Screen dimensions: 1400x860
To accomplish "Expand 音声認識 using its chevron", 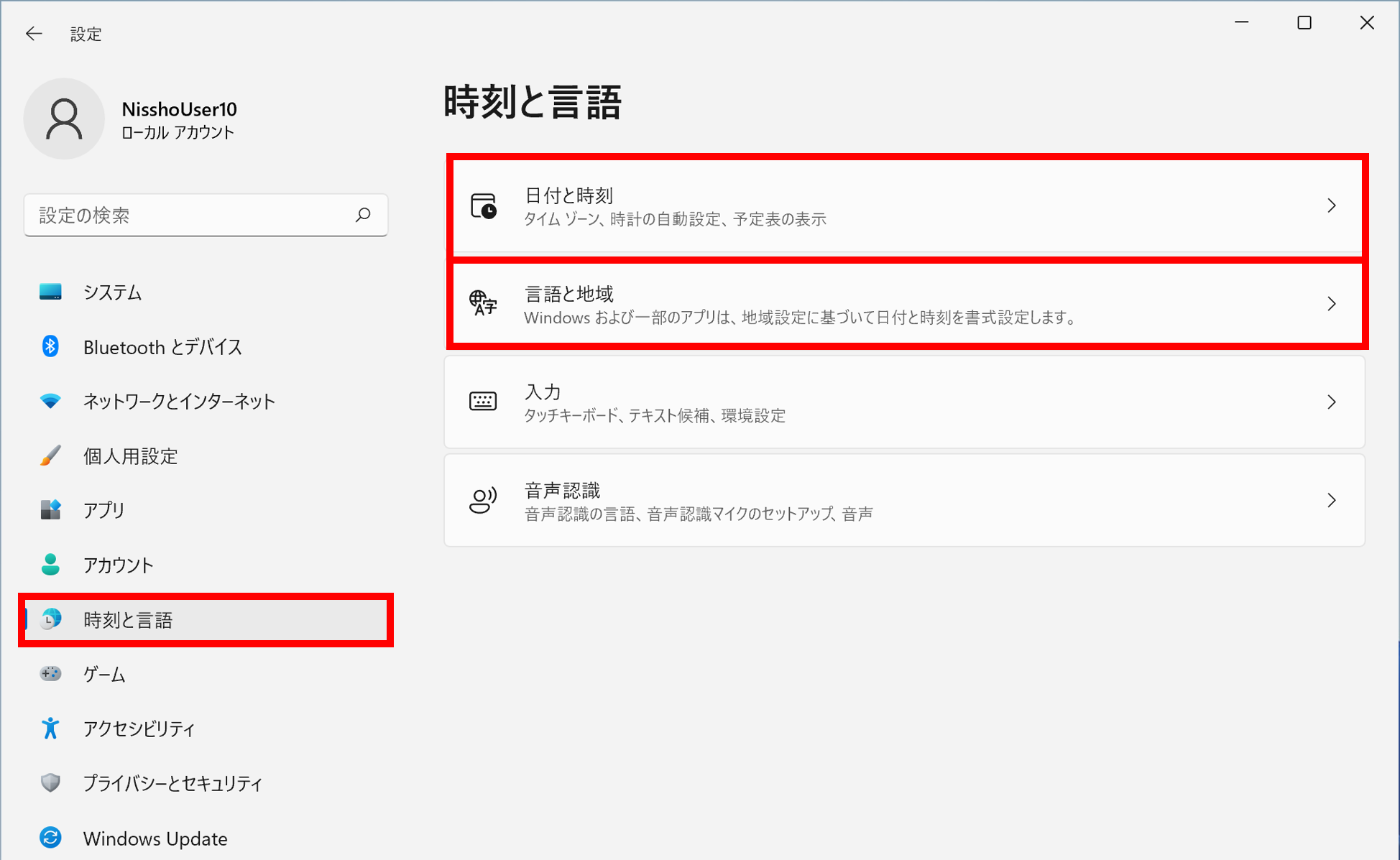I will point(1332,500).
